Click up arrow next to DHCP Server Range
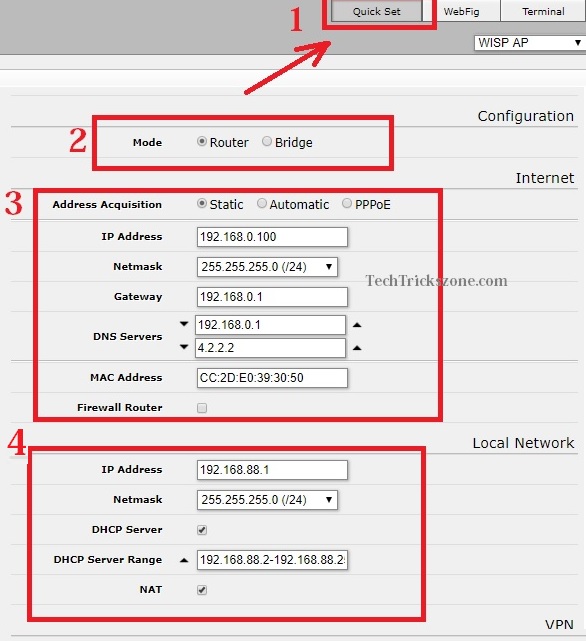 click(x=184, y=560)
